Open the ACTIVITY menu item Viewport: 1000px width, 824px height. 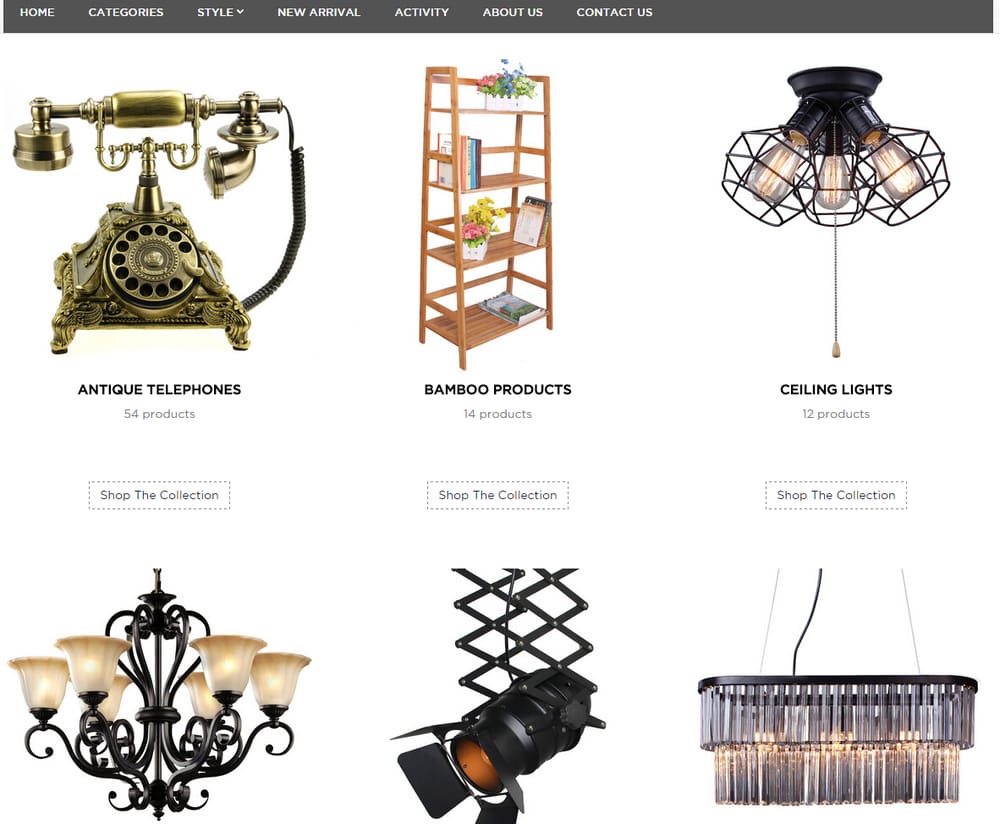(422, 12)
